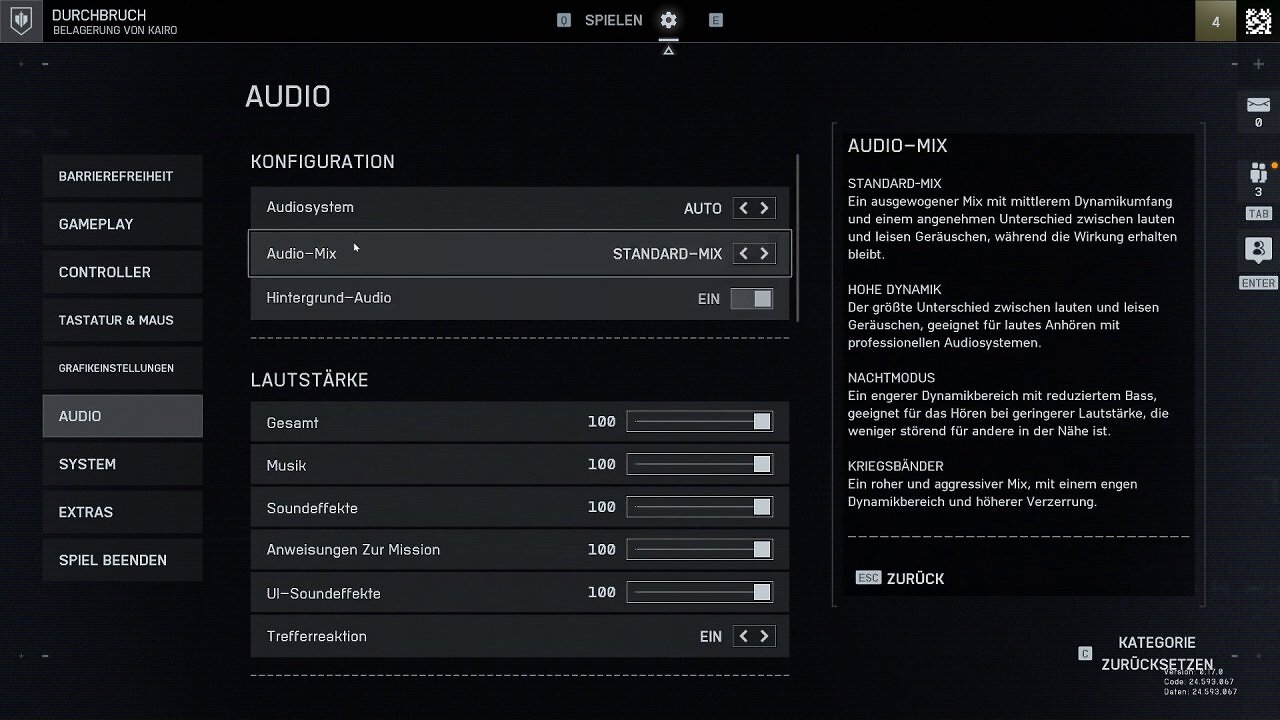1280x720 pixels.
Task: Click the Musik volume slider
Action: click(x=700, y=465)
